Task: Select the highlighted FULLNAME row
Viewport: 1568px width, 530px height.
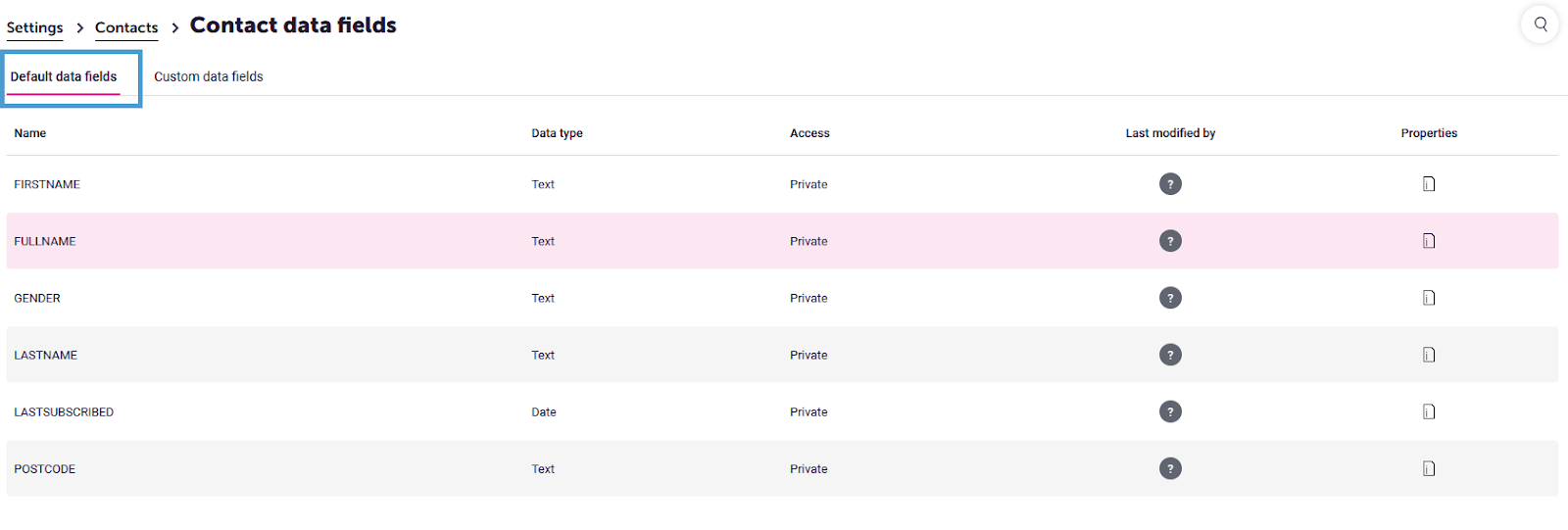Action: tap(782, 241)
